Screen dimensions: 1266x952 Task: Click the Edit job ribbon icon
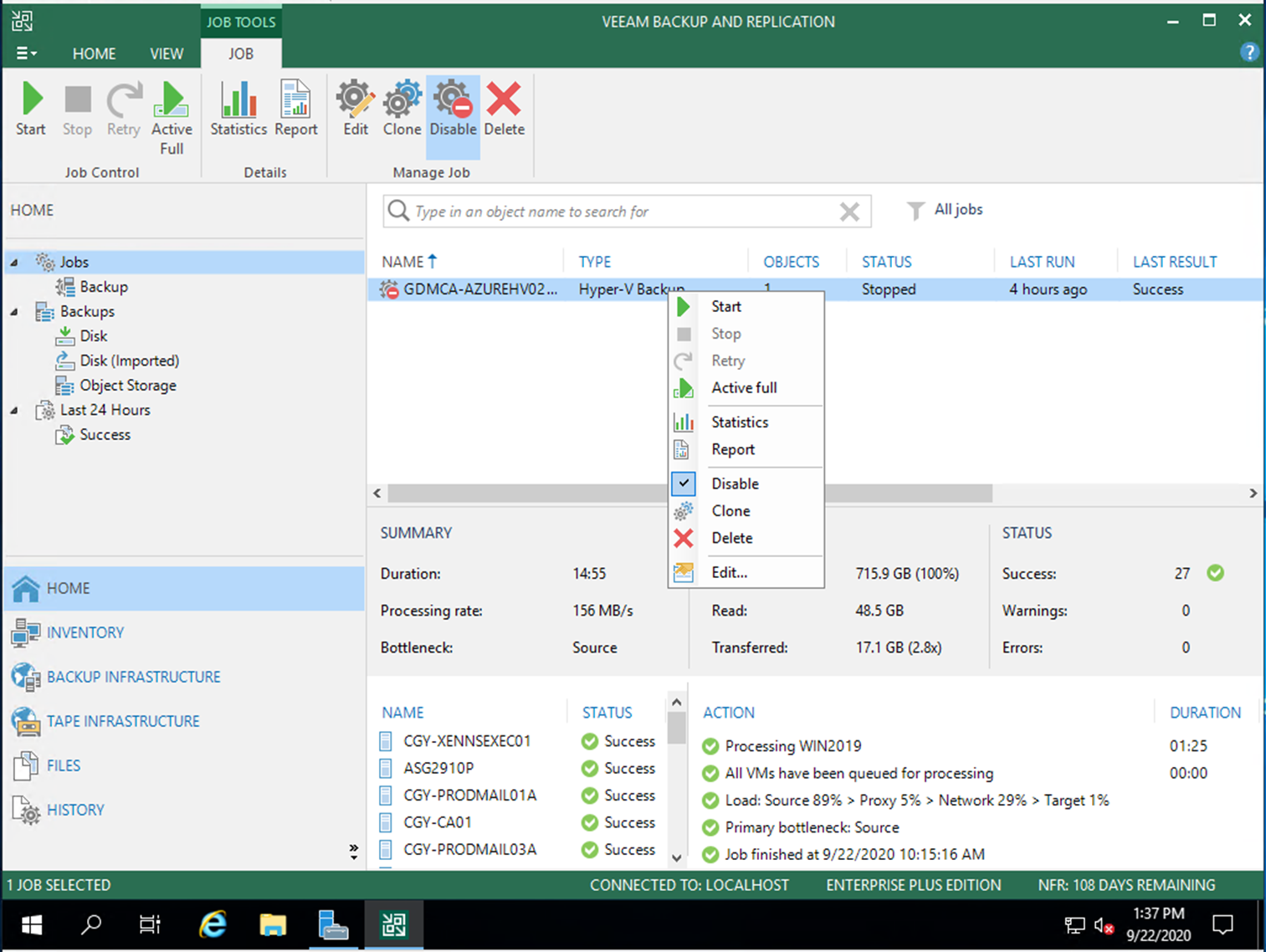356,109
